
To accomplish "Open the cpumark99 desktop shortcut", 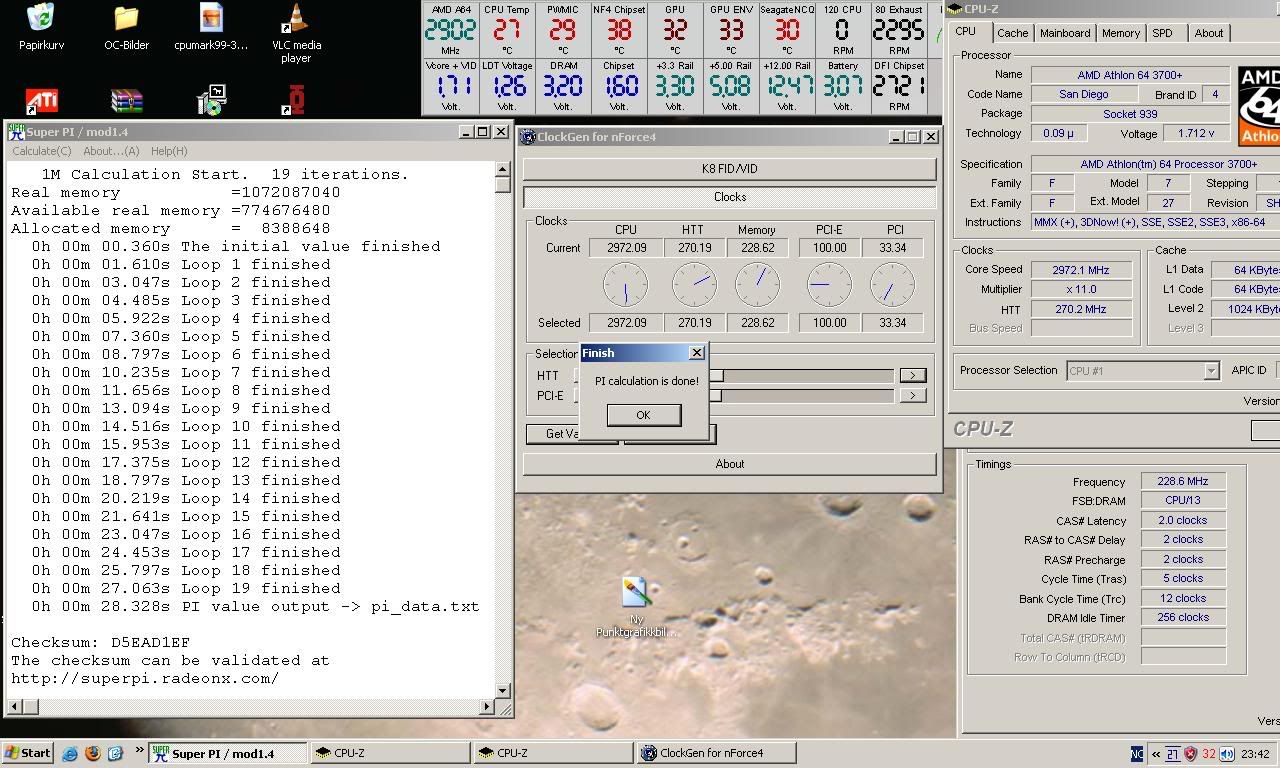I will coord(211,27).
